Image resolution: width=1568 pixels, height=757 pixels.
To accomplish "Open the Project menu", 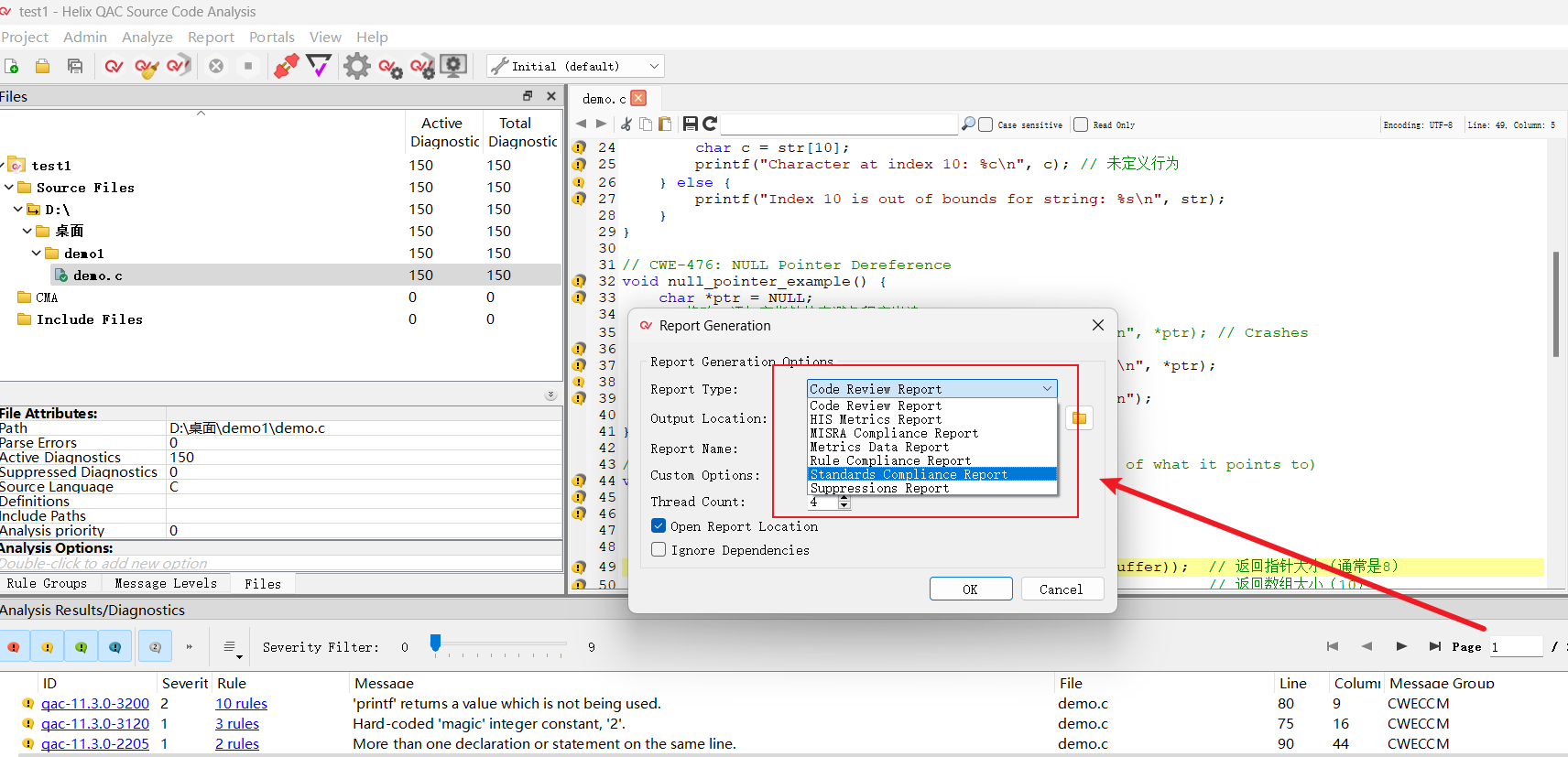I will coord(25,37).
